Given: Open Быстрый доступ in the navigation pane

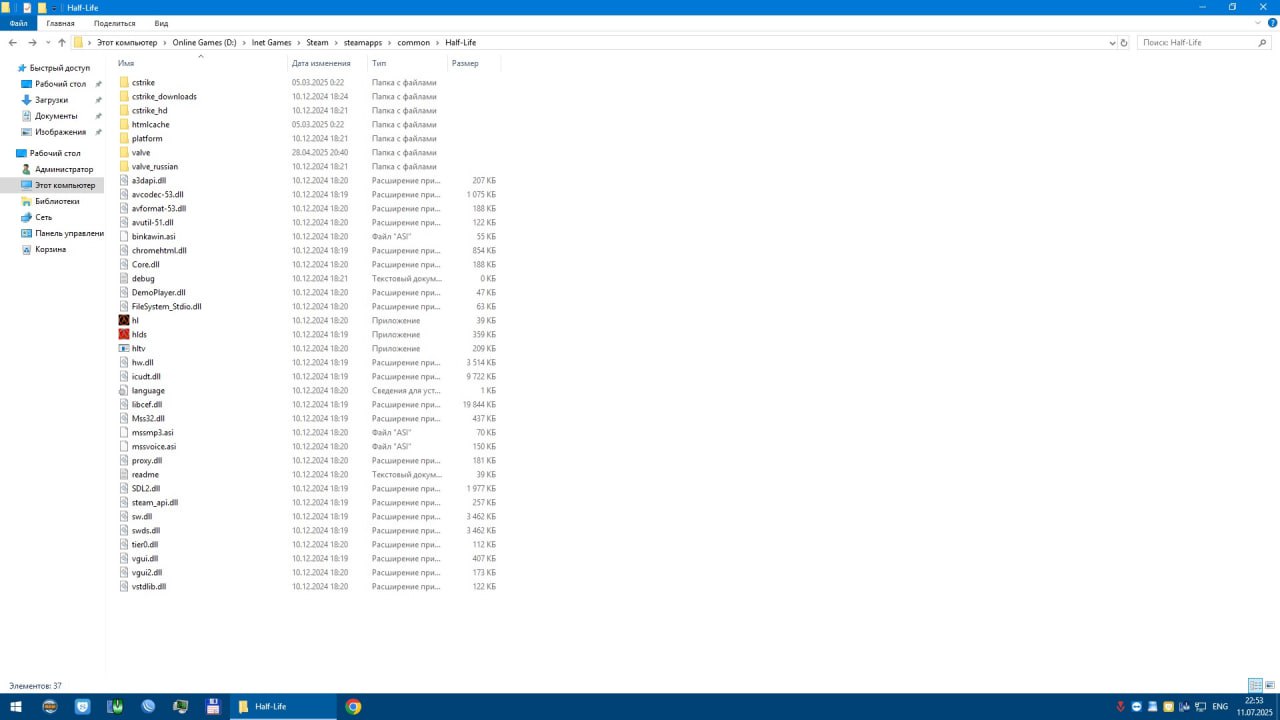Looking at the screenshot, I should click(59, 68).
